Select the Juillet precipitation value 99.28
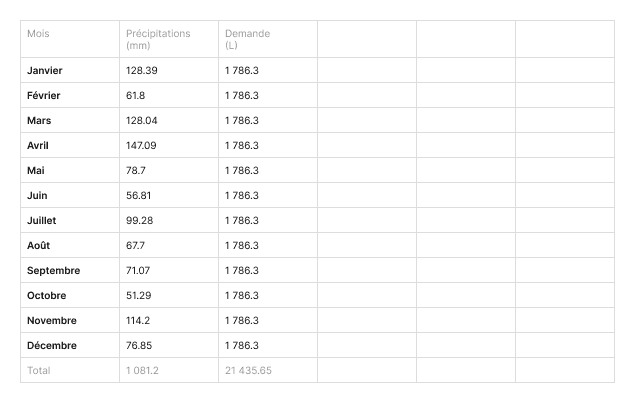Viewport: 640px width, 403px height. tap(140, 221)
